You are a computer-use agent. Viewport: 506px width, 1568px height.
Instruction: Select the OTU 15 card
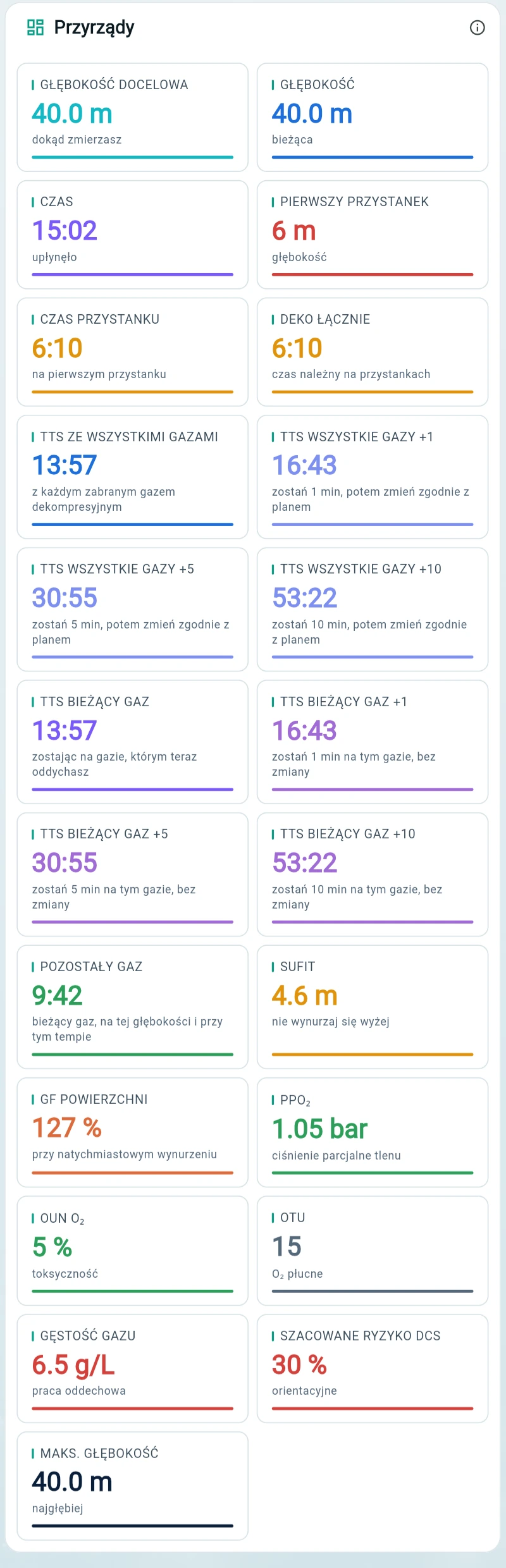(x=373, y=1251)
